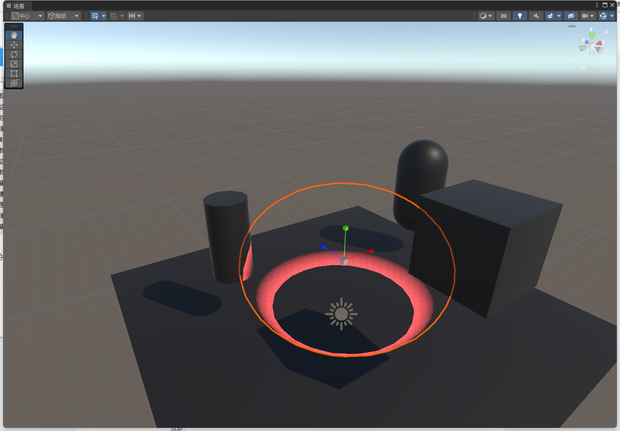Open the draw mode shading dropdown
The height and width of the screenshot is (431, 620).
click(x=485, y=16)
